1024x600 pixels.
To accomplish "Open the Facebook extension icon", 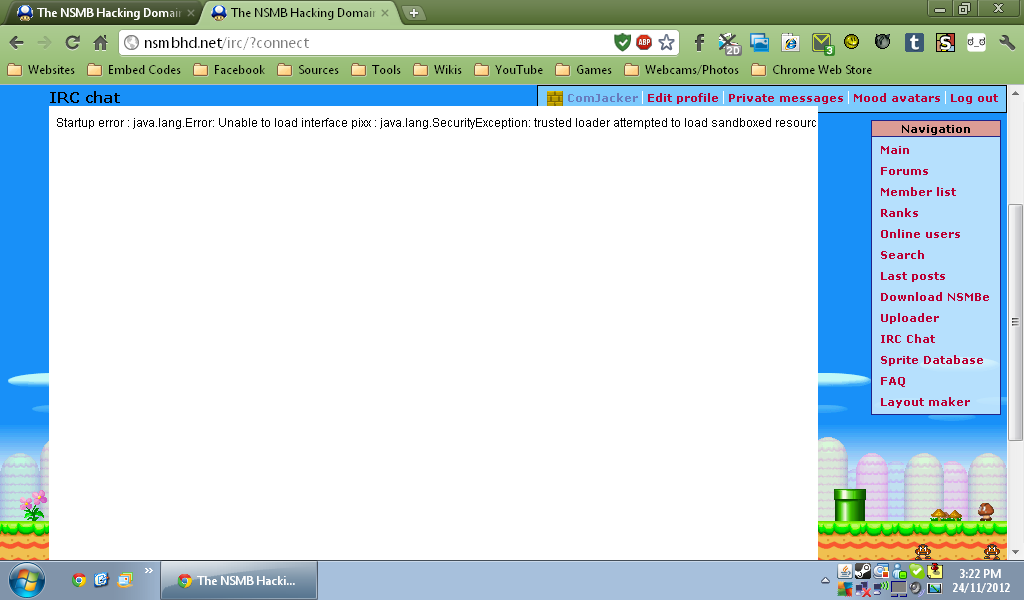I will (x=699, y=42).
